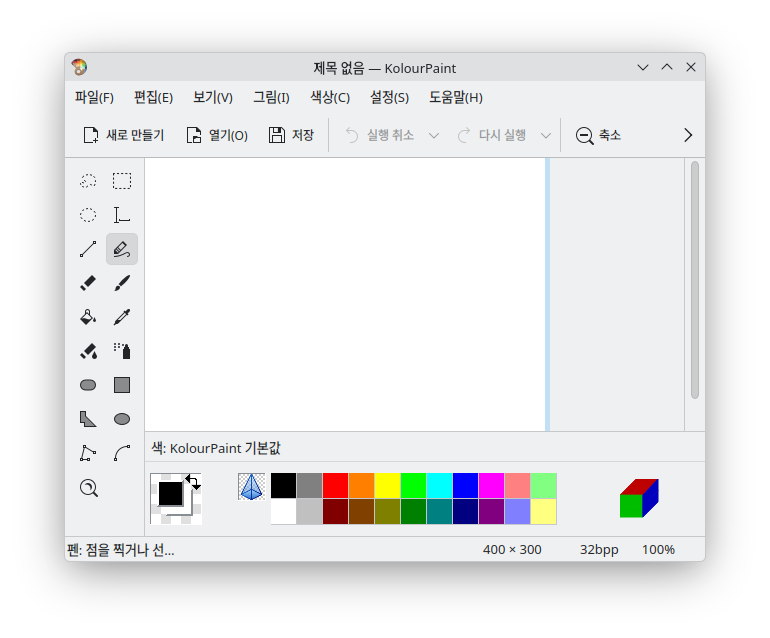
Task: Click the 열기(O) toolbar button
Action: coord(217,135)
